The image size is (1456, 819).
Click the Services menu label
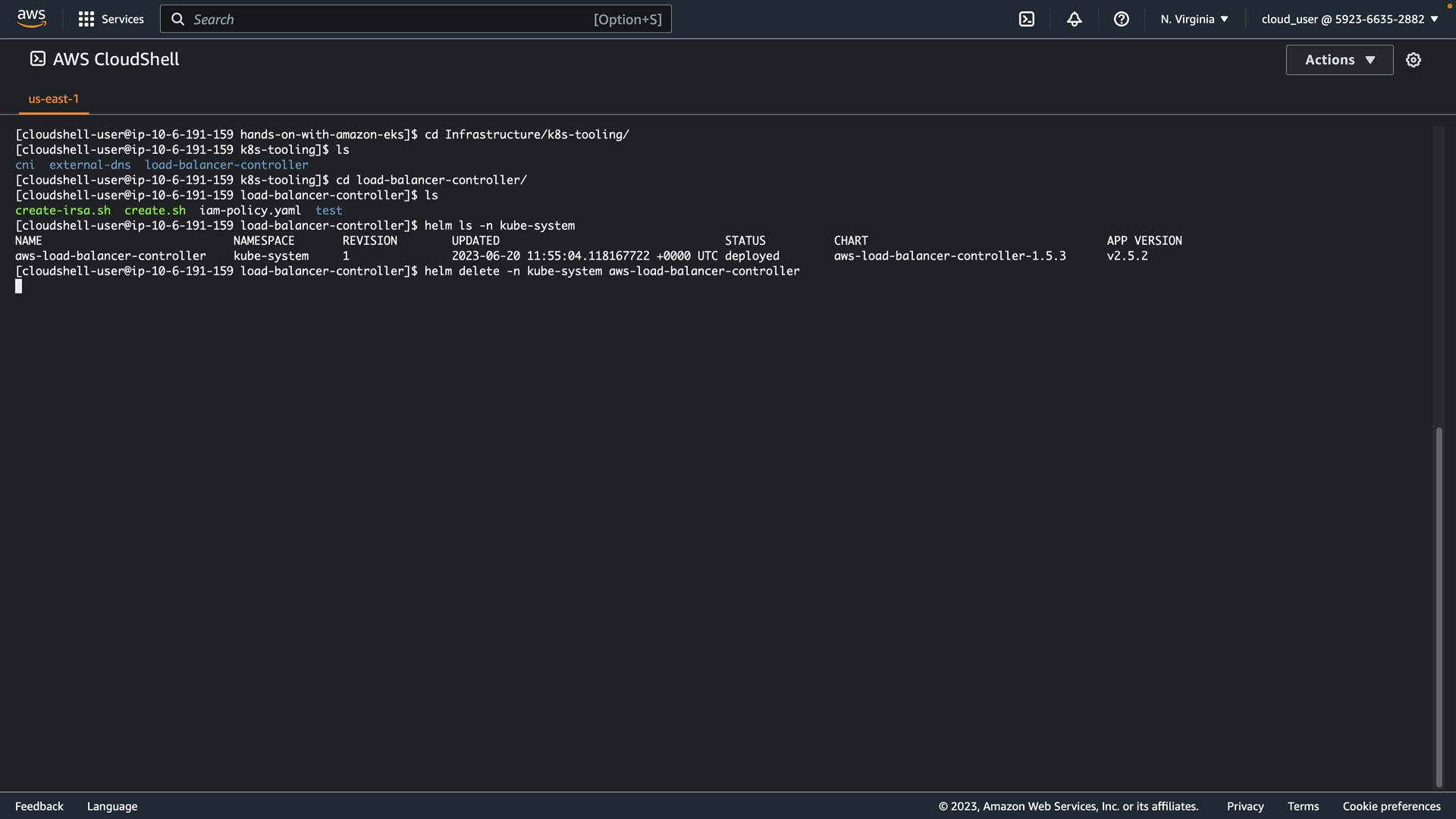click(122, 19)
